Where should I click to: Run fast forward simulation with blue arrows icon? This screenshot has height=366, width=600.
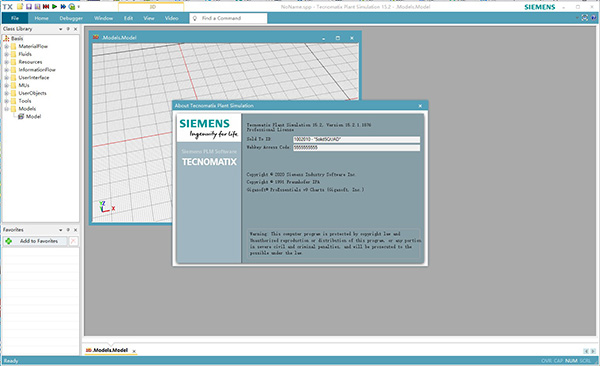(x=63, y=7)
